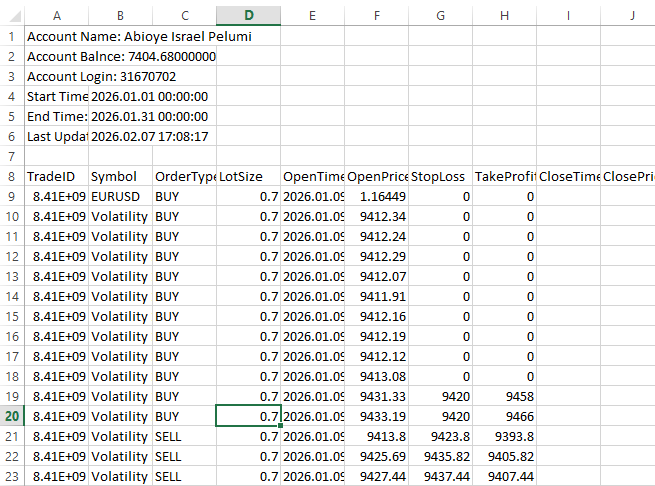Click BUY order type in EURUSD row
This screenshot has width=655, height=486.
click(x=185, y=196)
